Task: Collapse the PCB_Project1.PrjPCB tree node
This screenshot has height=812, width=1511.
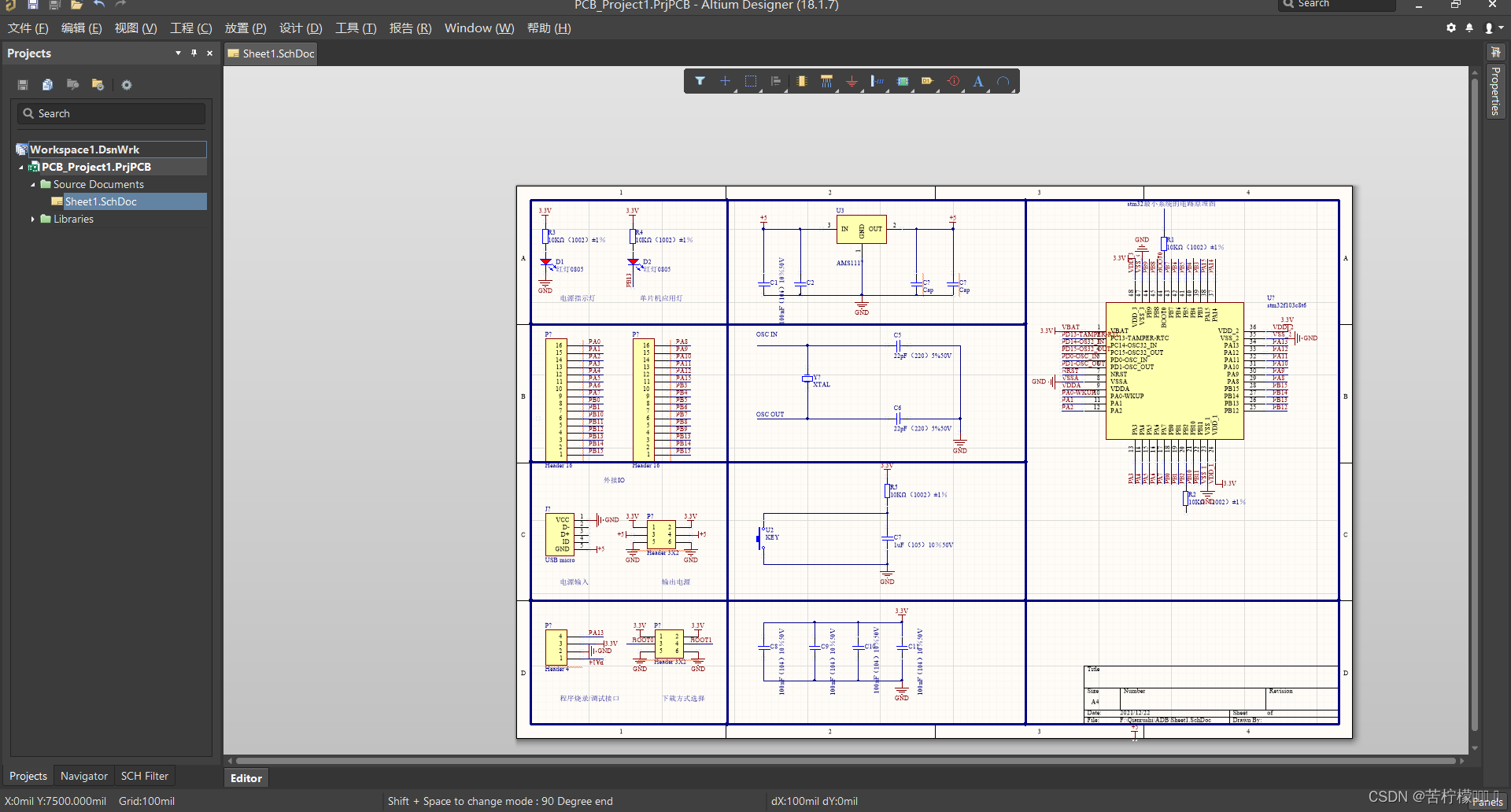Action: click(x=21, y=167)
